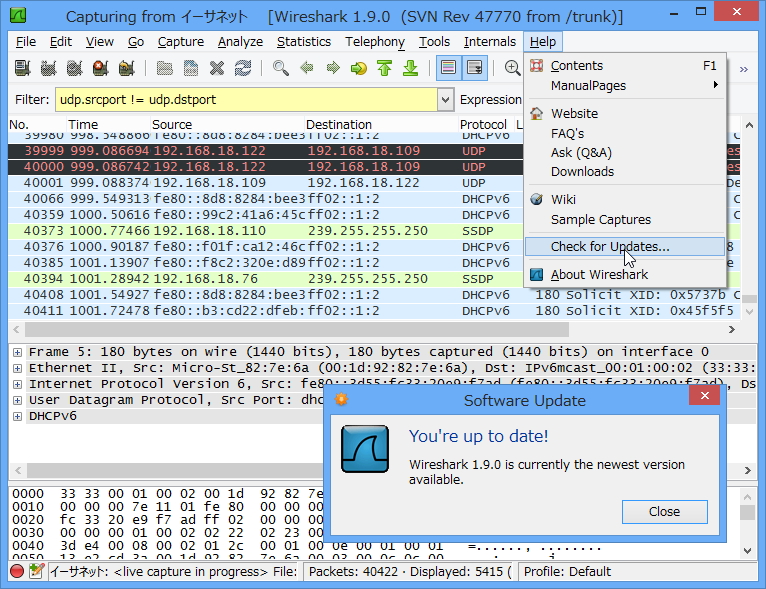Click the Start capture toolbar icon
The width and height of the screenshot is (766, 589).
pos(74,68)
